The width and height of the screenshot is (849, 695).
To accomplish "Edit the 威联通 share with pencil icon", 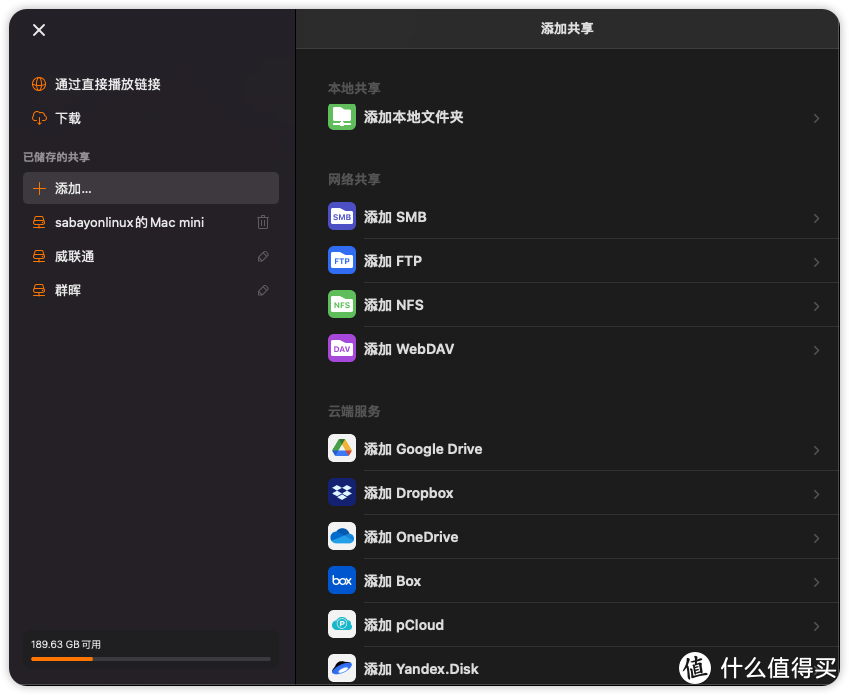I will 263,256.
